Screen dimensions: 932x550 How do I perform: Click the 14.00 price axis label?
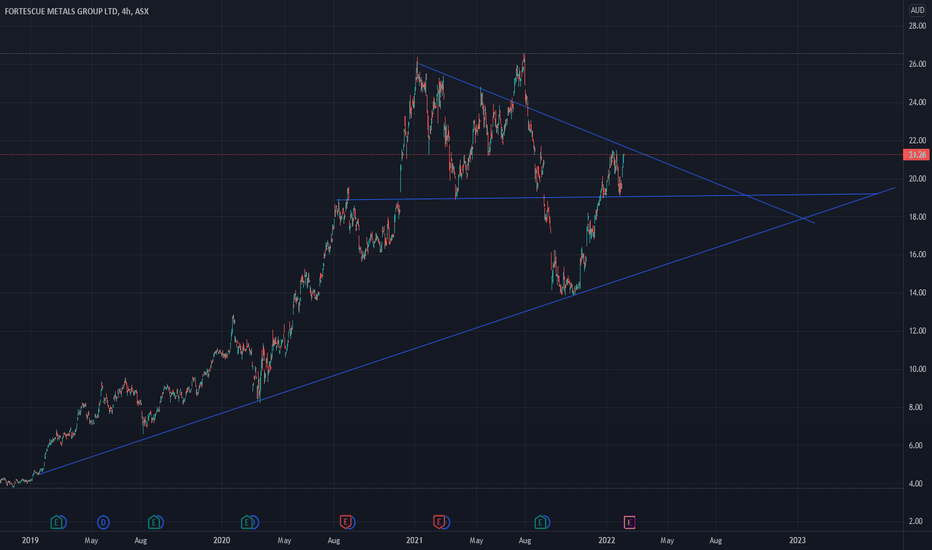917,293
